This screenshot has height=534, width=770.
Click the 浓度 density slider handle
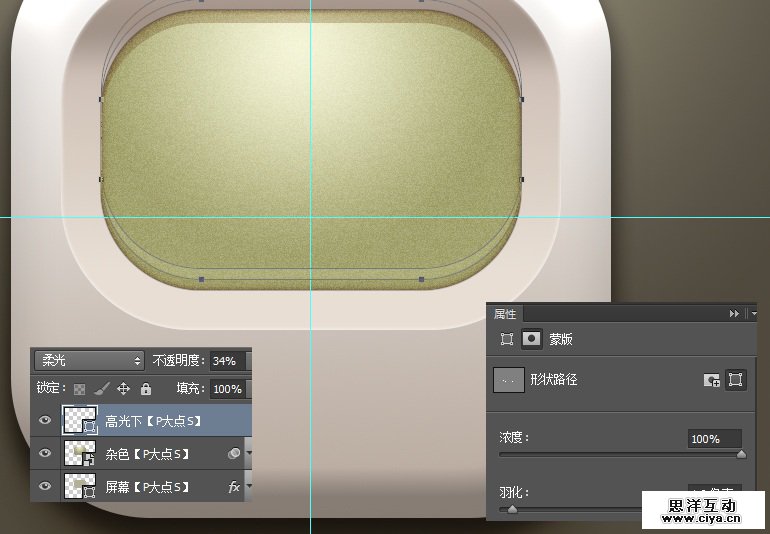tap(741, 454)
